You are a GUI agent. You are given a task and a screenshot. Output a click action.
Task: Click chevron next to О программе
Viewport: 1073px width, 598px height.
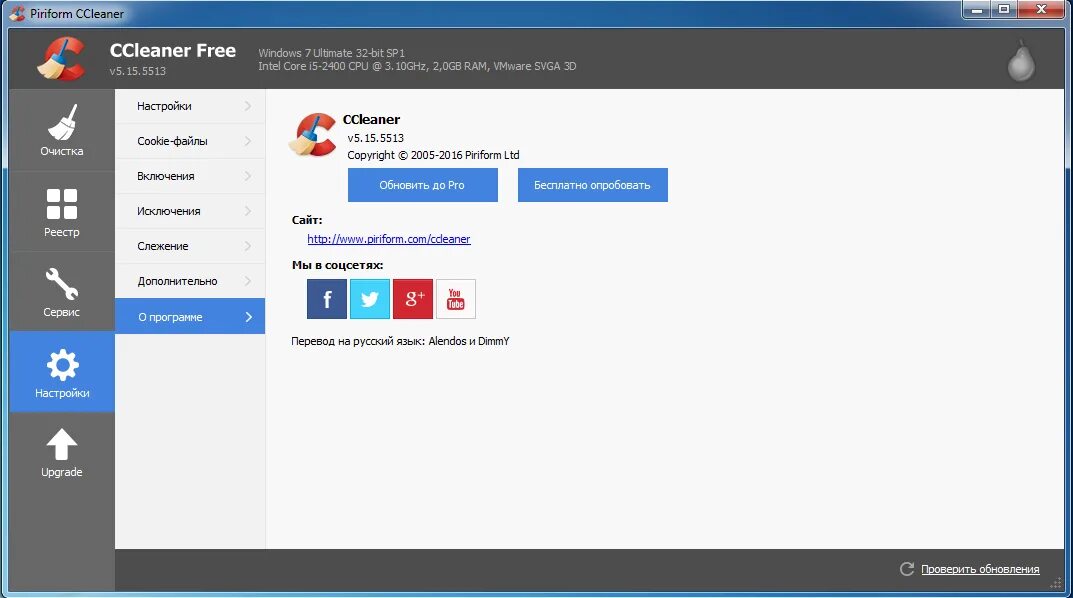coord(248,317)
